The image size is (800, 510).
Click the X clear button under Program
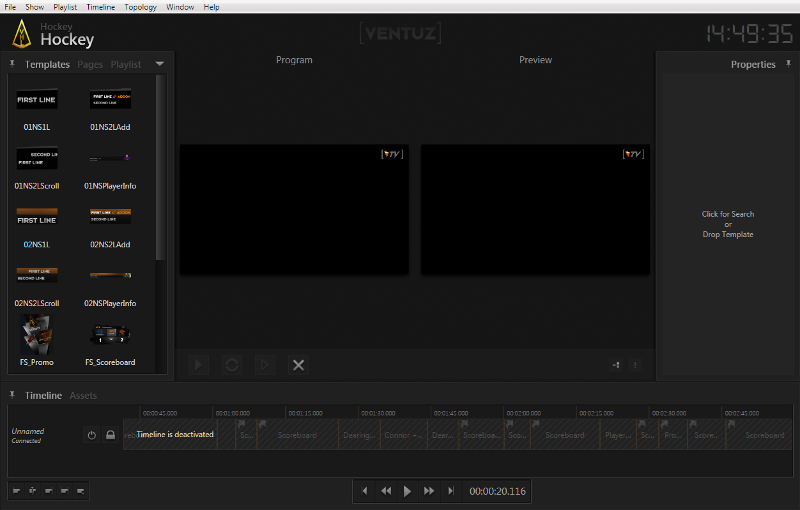(x=298, y=365)
